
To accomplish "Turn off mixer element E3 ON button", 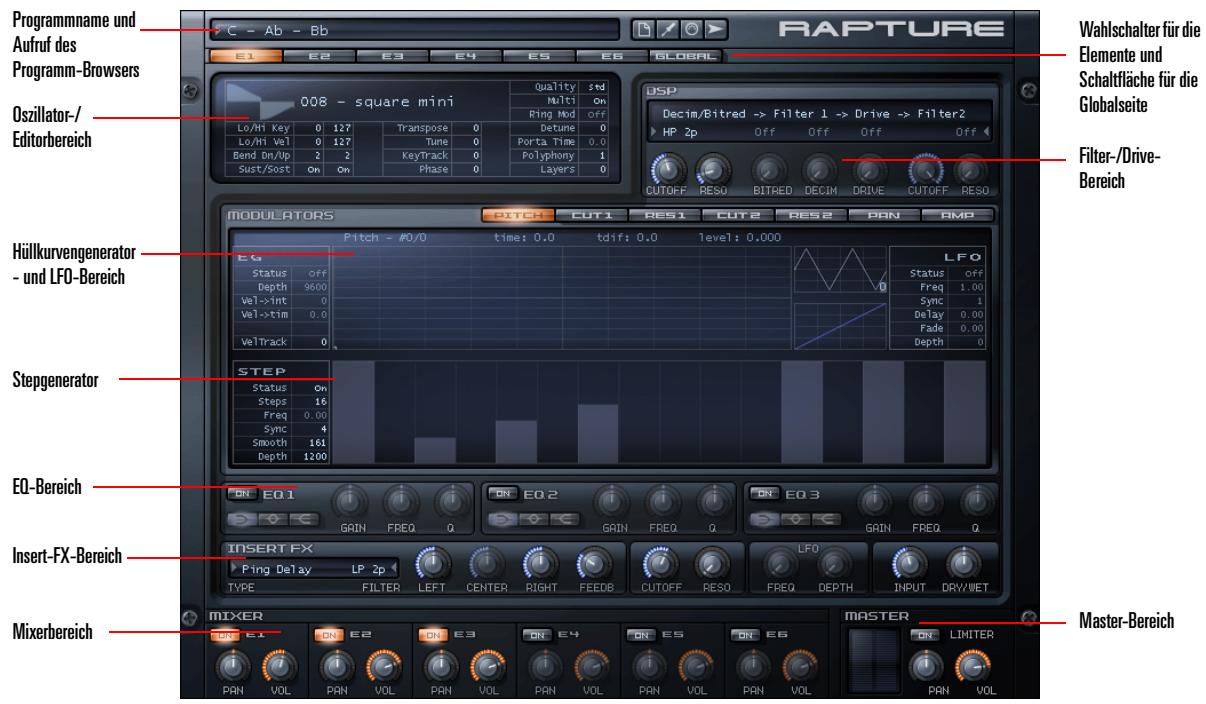I will pyautogui.click(x=432, y=634).
